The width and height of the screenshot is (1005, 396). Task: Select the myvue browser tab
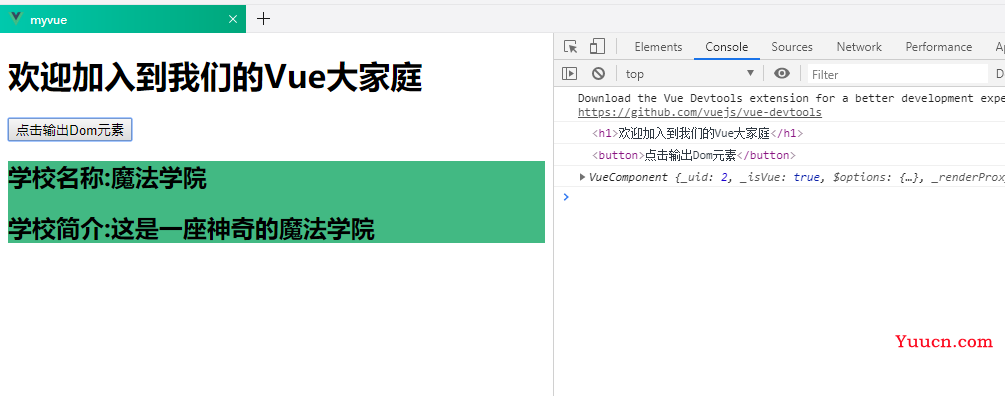[x=123, y=19]
